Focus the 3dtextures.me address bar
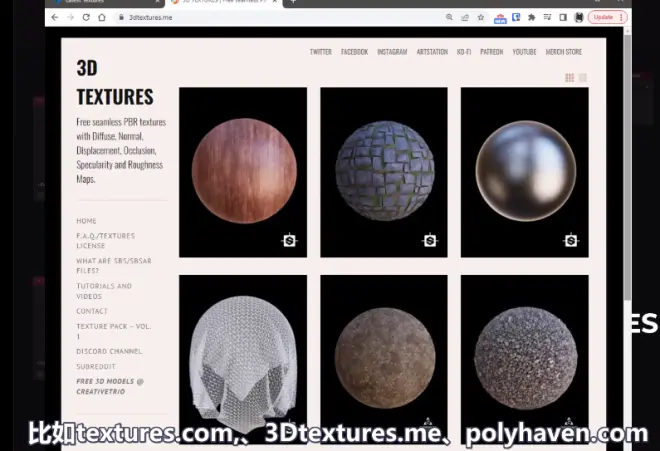The image size is (660, 451). click(278, 17)
